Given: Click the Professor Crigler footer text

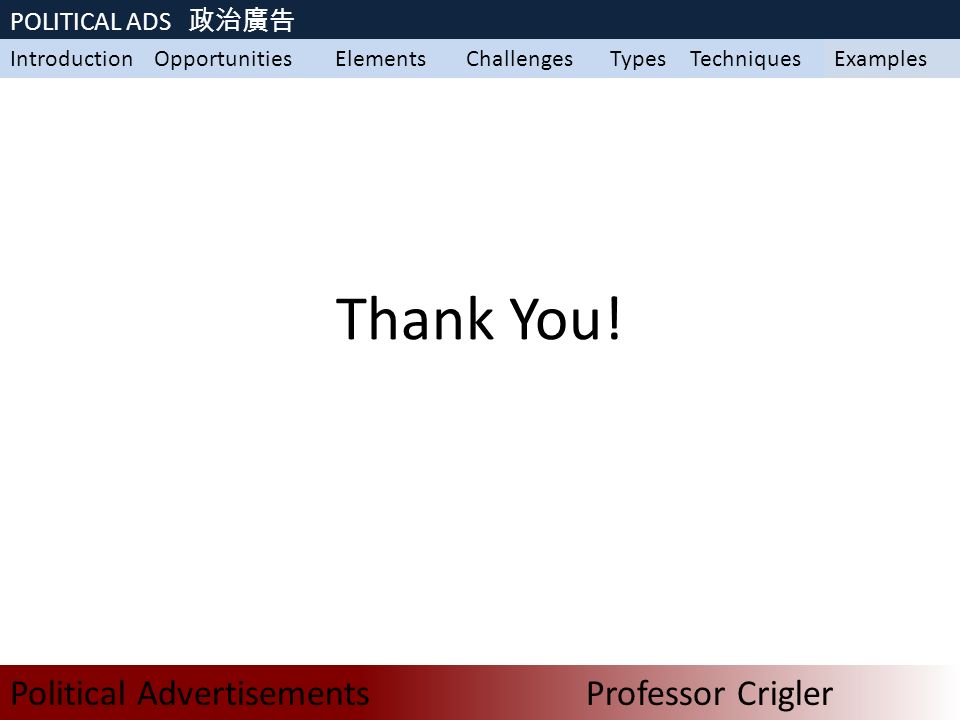Looking at the screenshot, I should coord(710,694).
